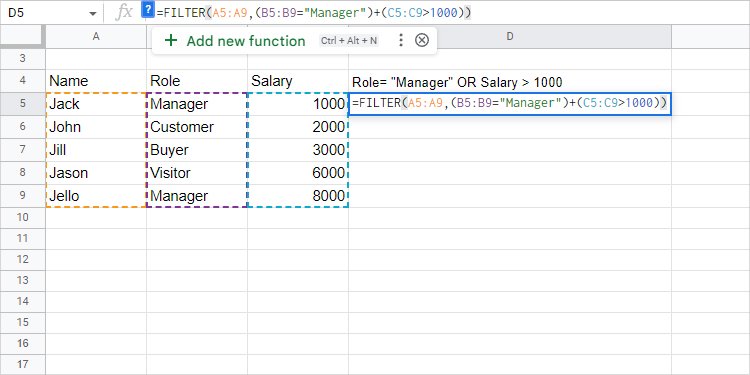Screen dimensions: 750x375
Task: Select row 5 header
Action: (23, 104)
